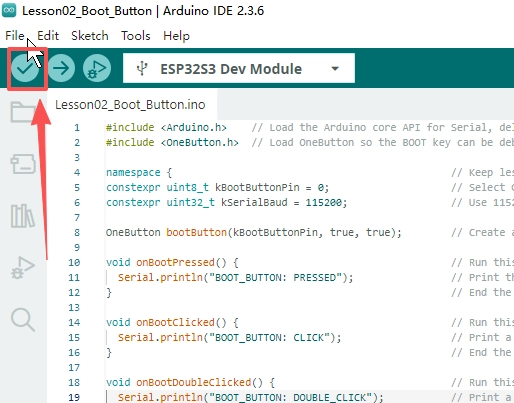This screenshot has width=514, height=403.
Task: Select the Lesson02_Boot_Button.ino tab
Action: click(x=130, y=105)
